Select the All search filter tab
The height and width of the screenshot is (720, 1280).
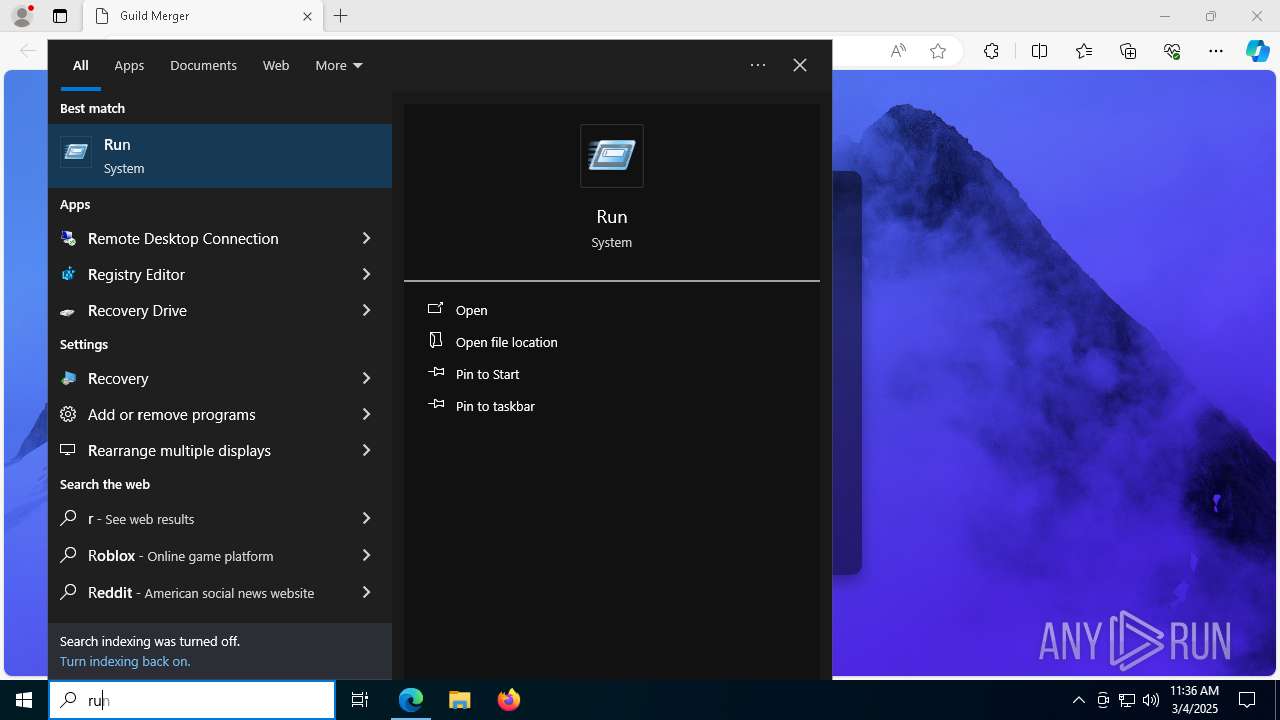[81, 65]
